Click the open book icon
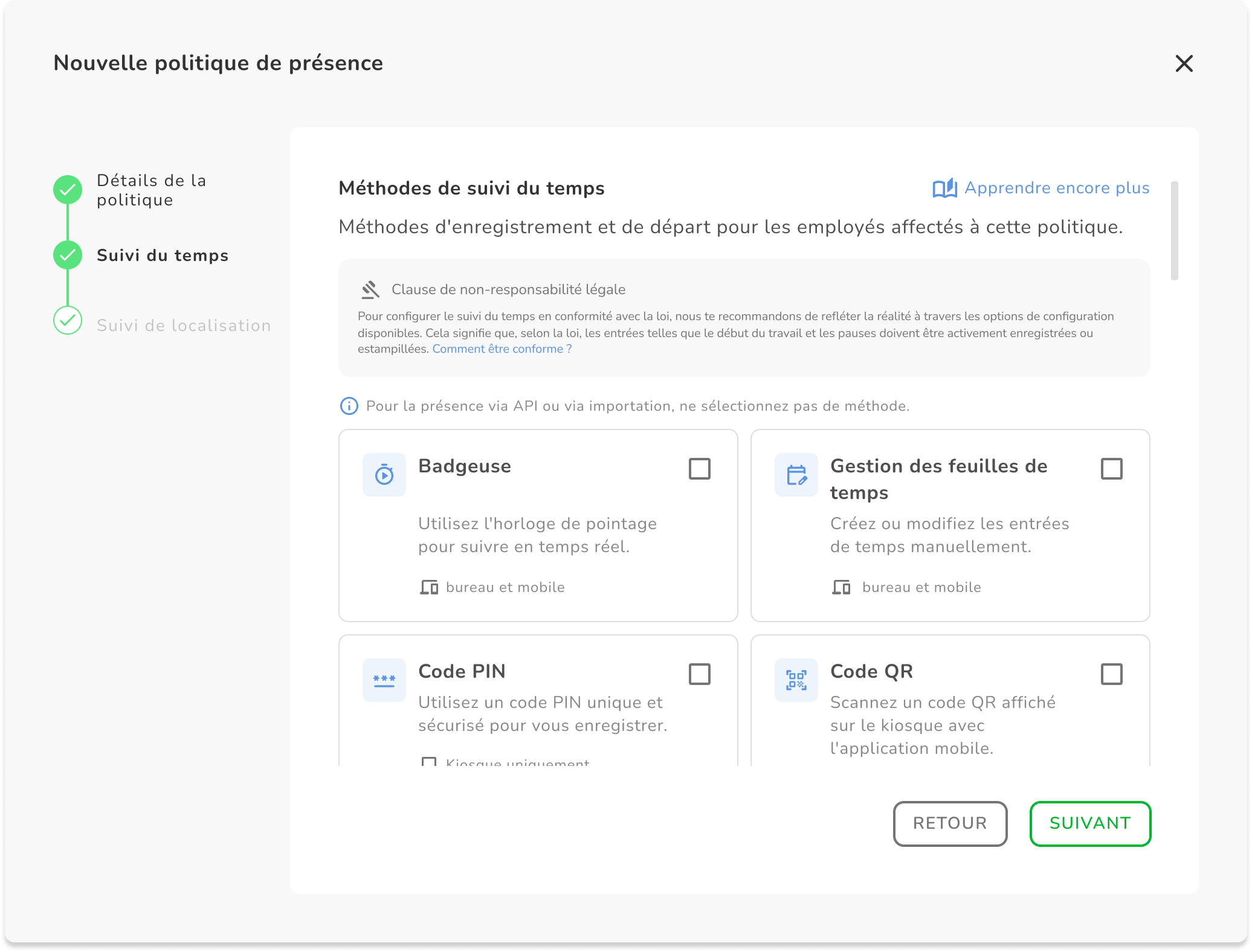The height and width of the screenshot is (952, 1252). click(944, 188)
